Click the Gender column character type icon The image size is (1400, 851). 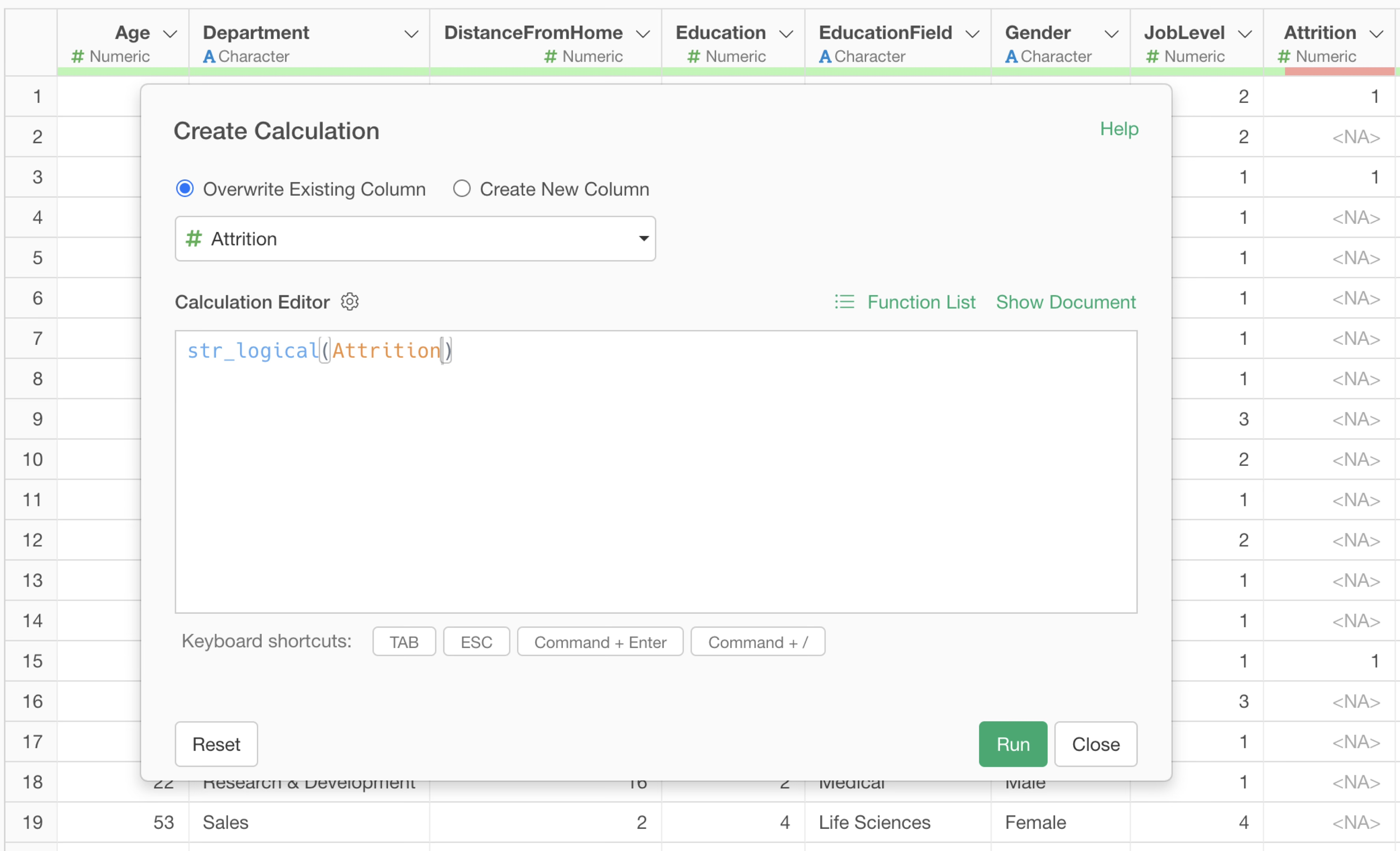[1011, 56]
